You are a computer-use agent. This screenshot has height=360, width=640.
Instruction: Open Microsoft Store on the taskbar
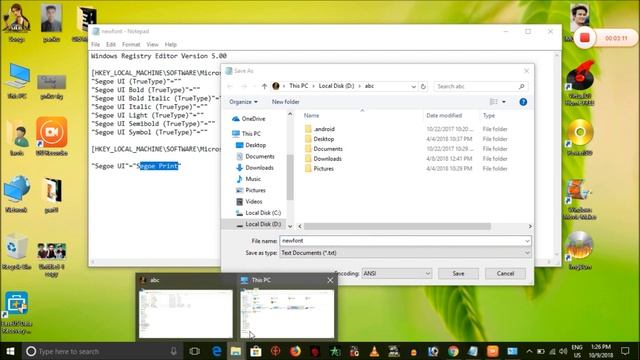tap(256, 351)
